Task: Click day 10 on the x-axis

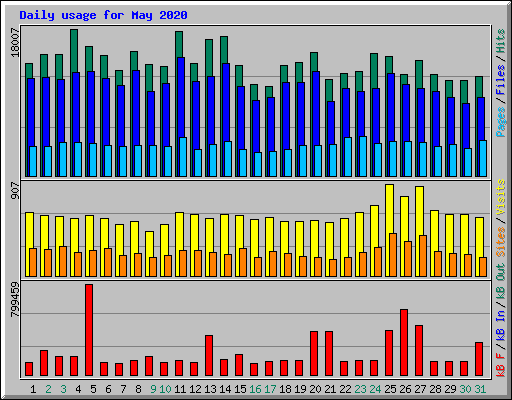Action: click(x=165, y=389)
